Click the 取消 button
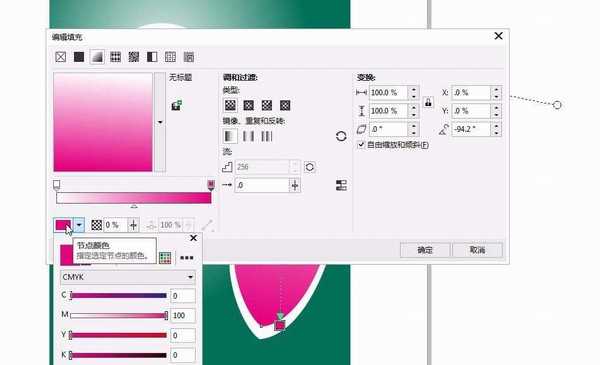The image size is (600, 365). tap(477, 250)
